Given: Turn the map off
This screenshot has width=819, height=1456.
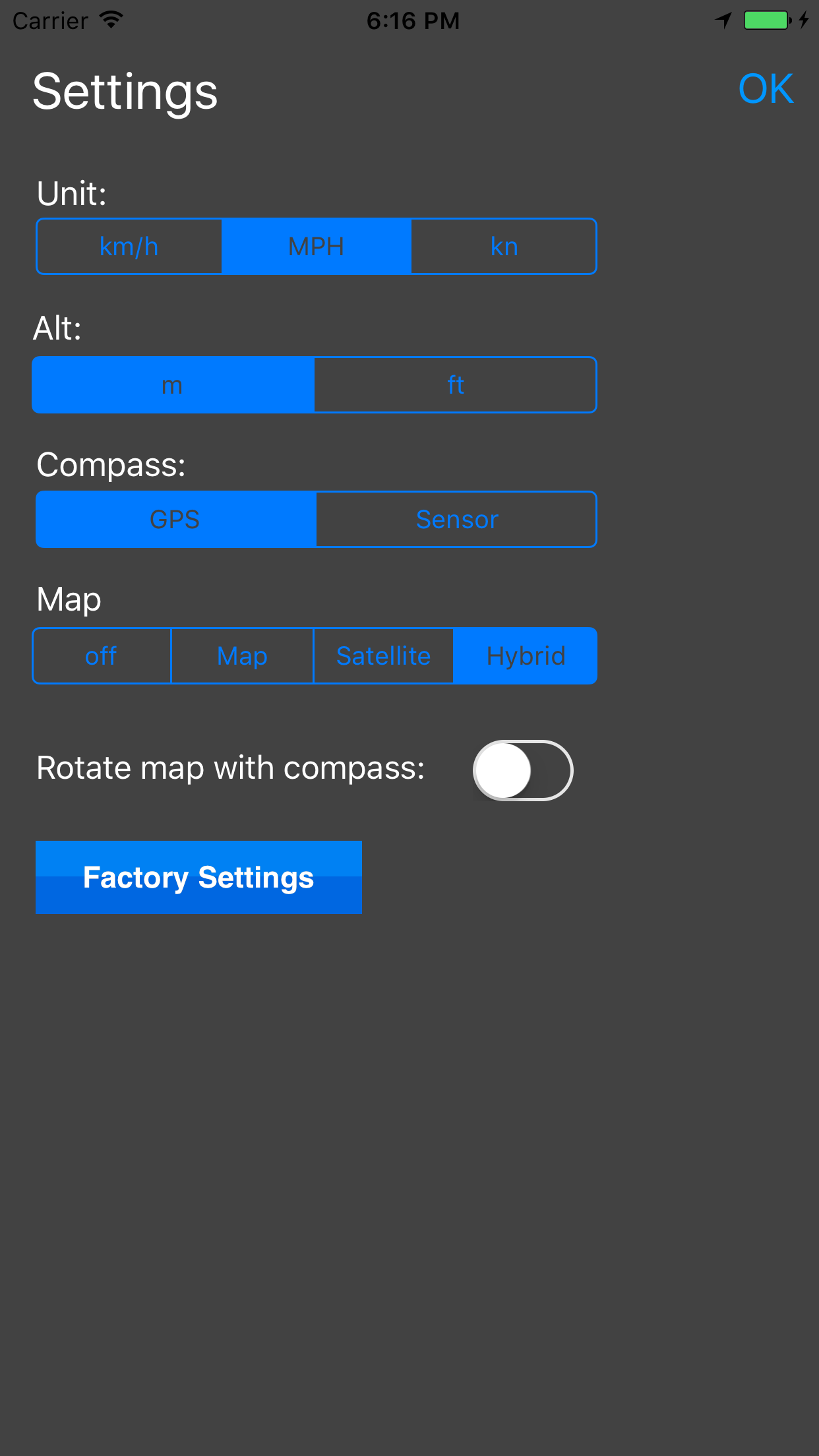Looking at the screenshot, I should (101, 656).
